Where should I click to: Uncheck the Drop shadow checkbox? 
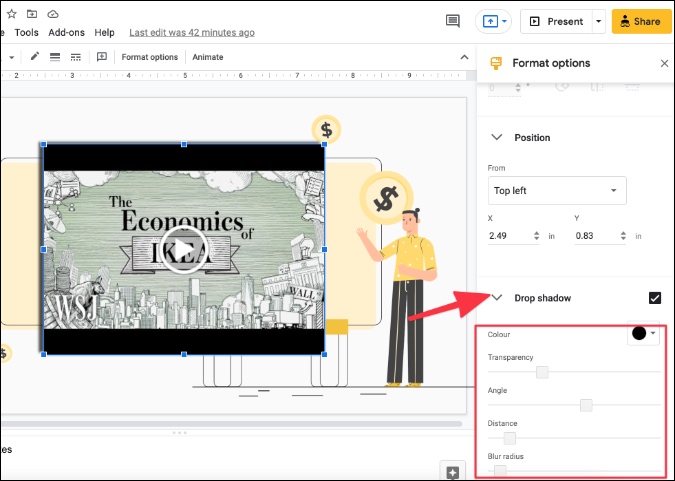tap(654, 298)
